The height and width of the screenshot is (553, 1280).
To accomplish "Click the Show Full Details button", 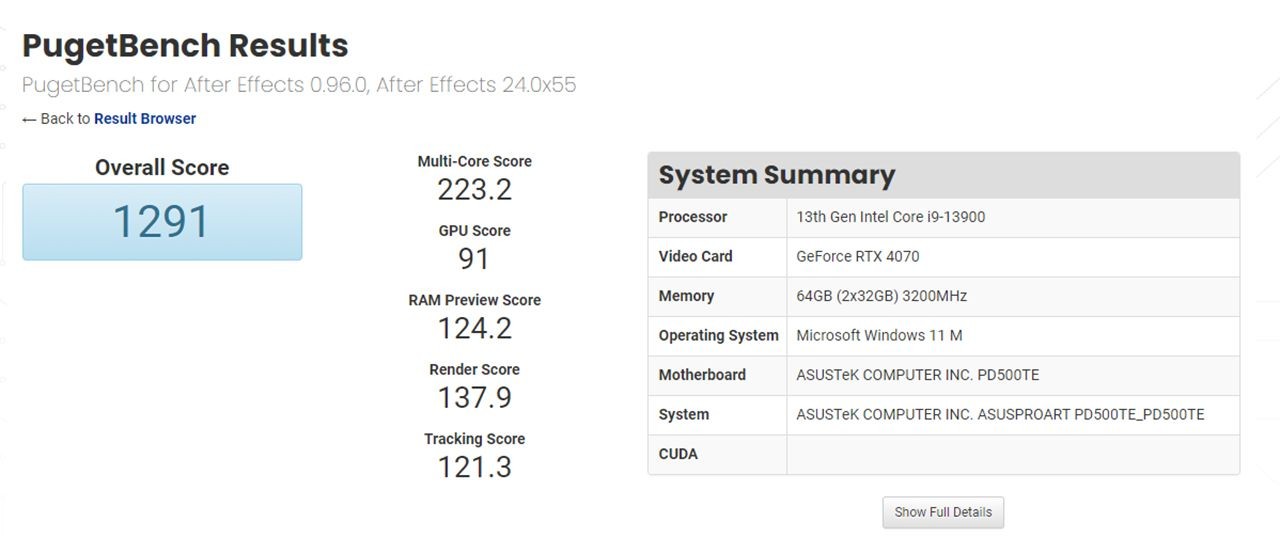I will coord(943,512).
